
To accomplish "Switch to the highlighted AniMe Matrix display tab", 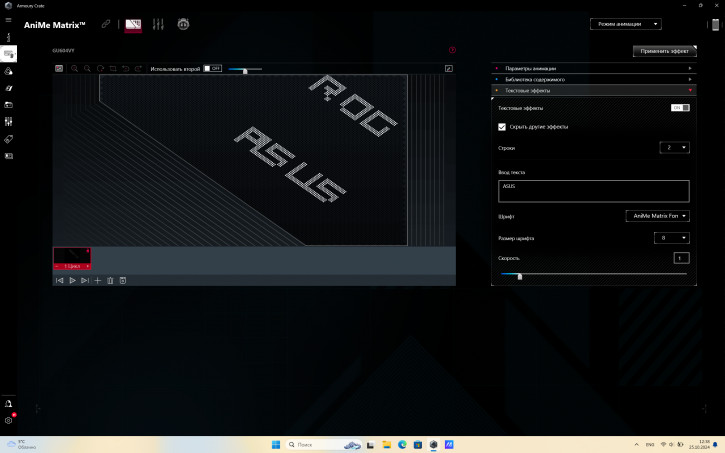I will [x=133, y=24].
